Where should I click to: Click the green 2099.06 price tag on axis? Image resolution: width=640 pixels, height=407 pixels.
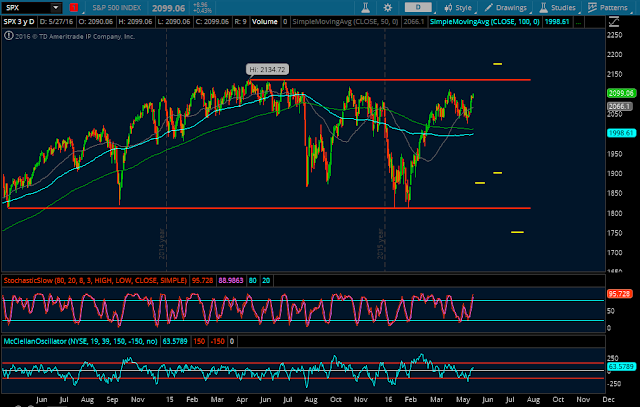pyautogui.click(x=620, y=93)
